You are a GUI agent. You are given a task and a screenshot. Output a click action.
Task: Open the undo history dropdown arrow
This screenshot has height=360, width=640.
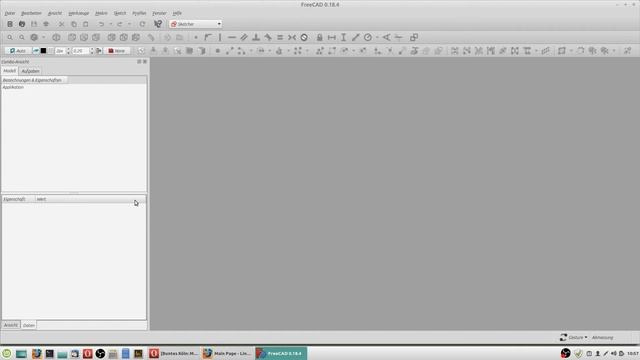[x=111, y=24]
